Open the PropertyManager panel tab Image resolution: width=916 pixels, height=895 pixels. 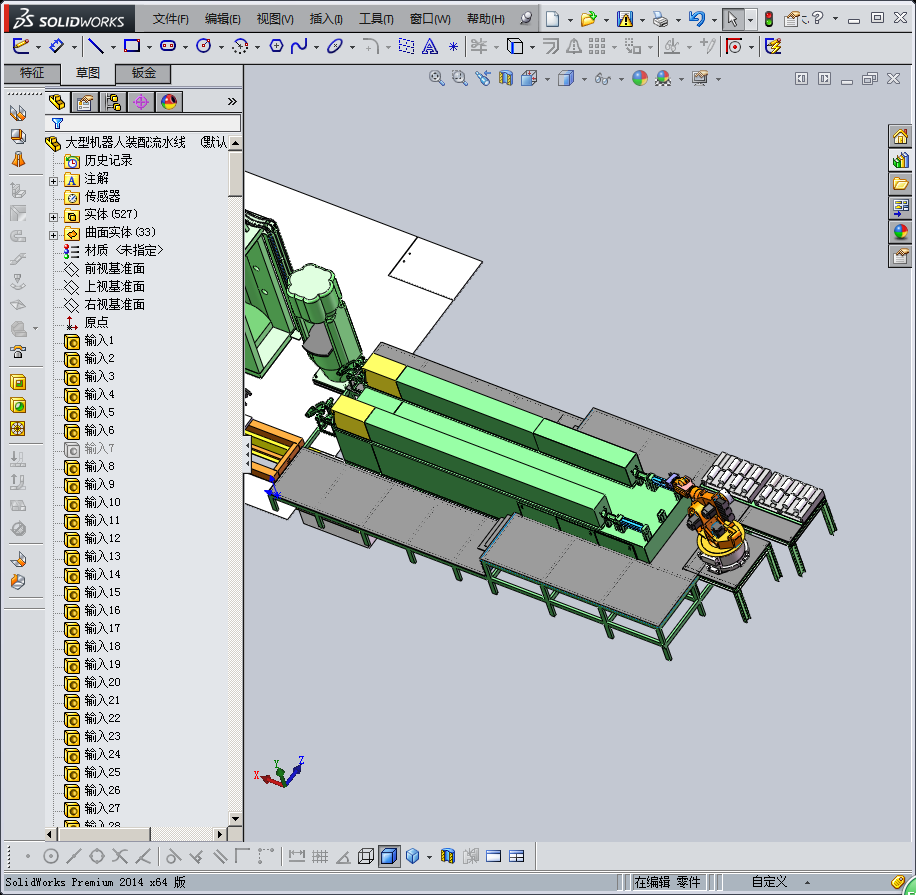[x=85, y=102]
